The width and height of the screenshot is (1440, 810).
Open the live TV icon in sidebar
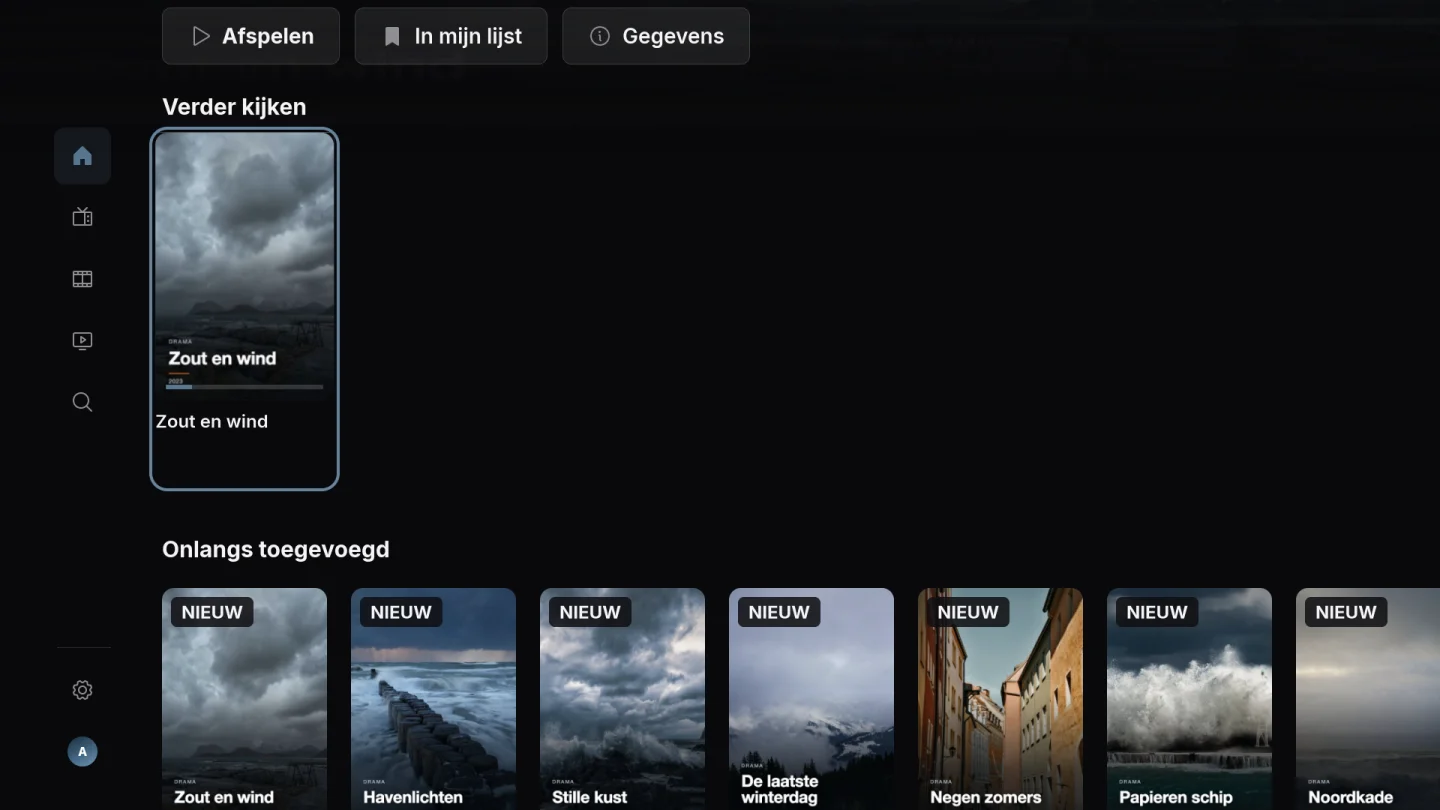click(82, 217)
